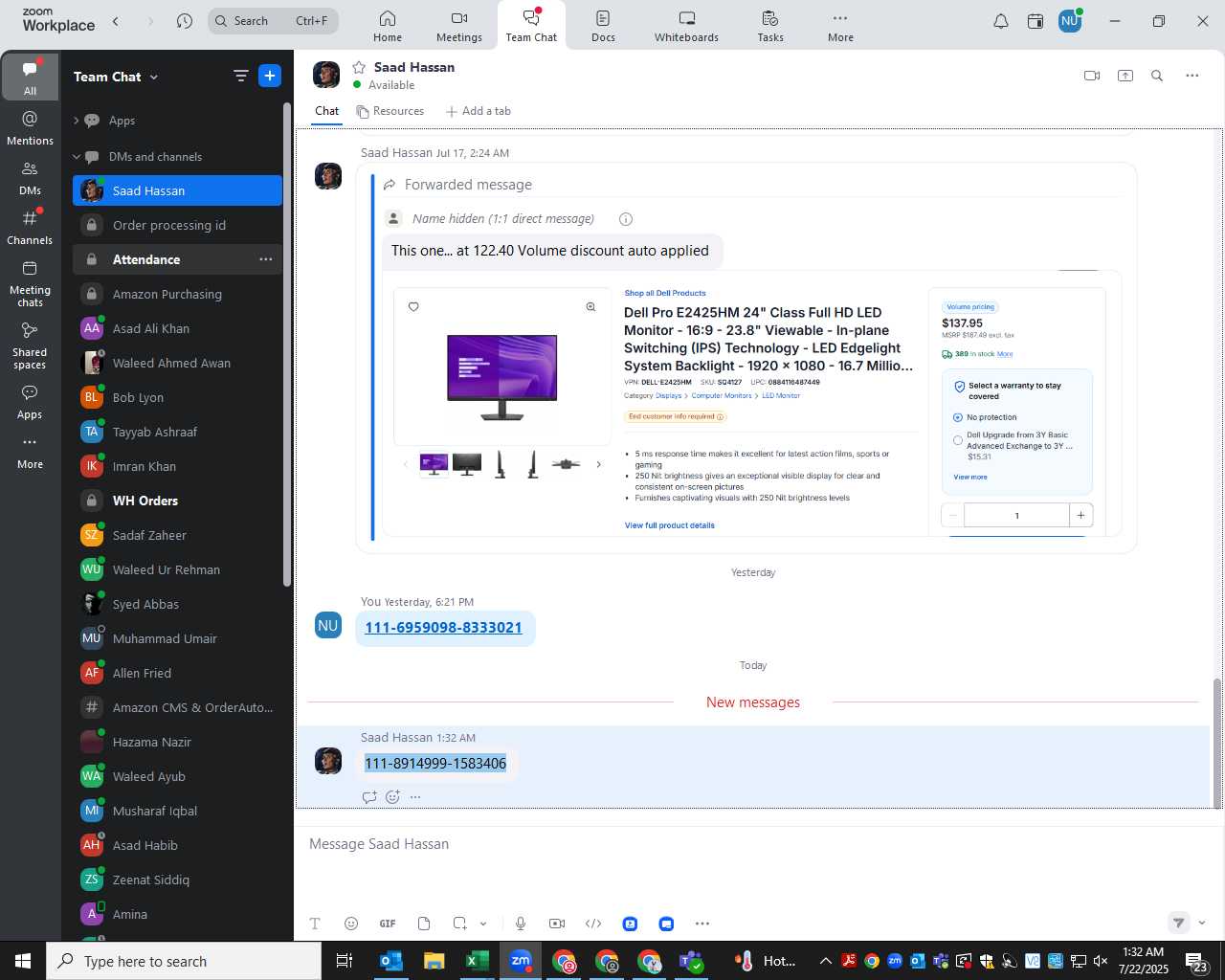Open the text formatting tool in composer
This screenshot has width=1225, height=980.
pos(315,924)
